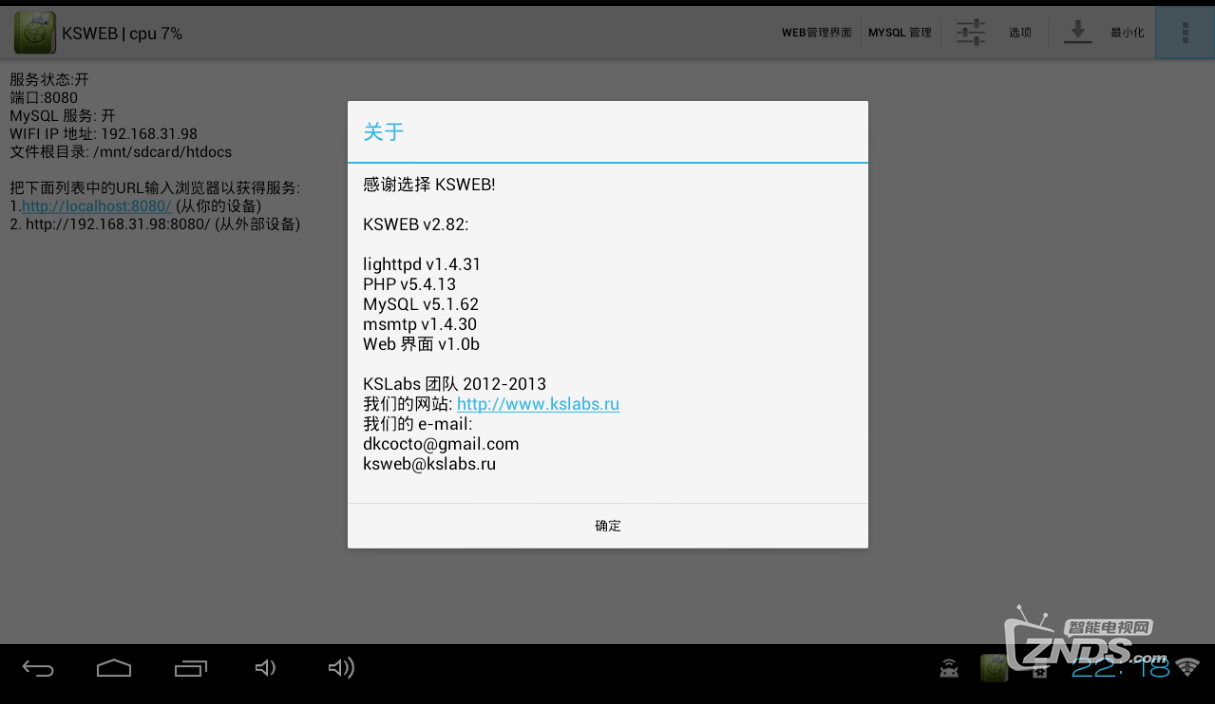This screenshot has height=704, width=1215.
Task: Click the KSWEB tray icon near the clock
Action: pyautogui.click(x=995, y=667)
